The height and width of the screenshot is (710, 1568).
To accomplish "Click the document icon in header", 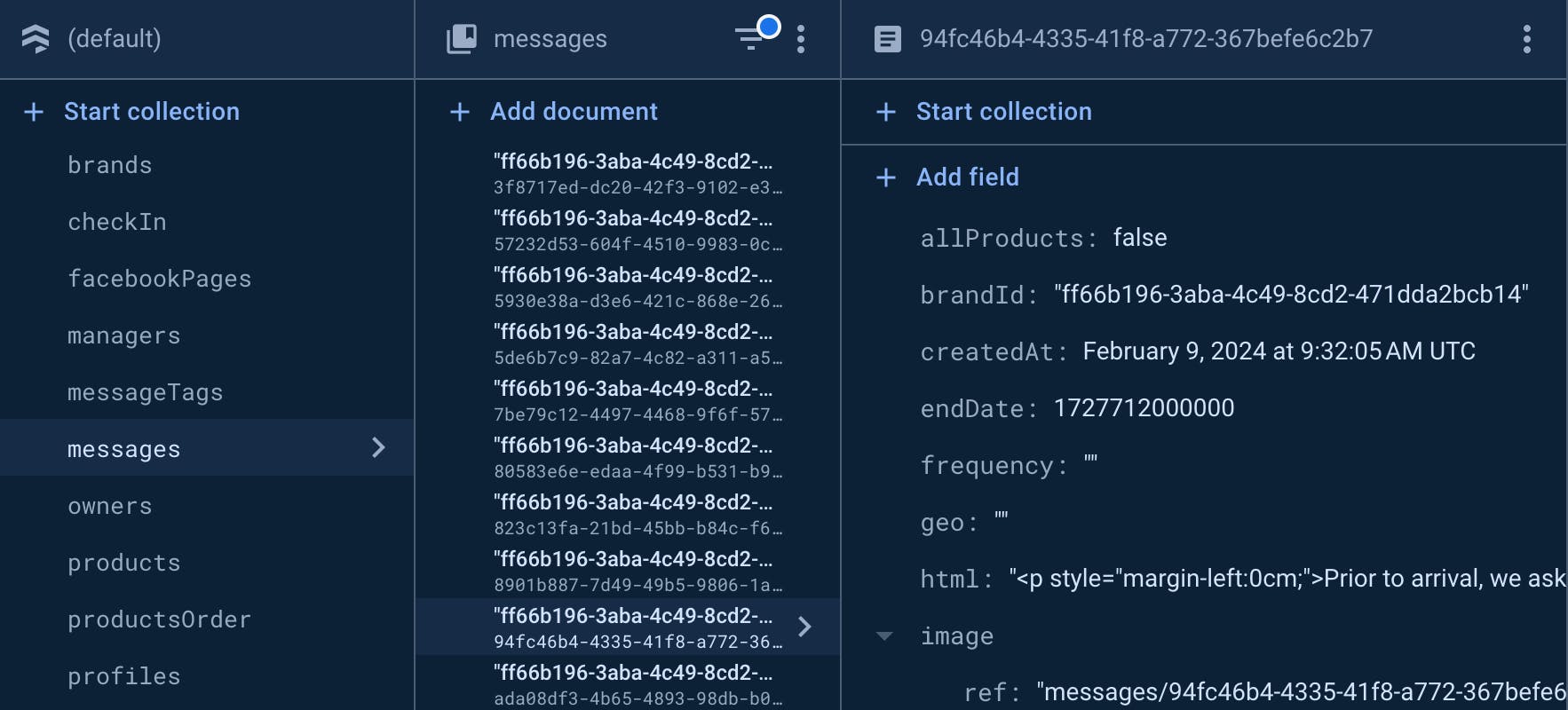I will (x=887, y=39).
